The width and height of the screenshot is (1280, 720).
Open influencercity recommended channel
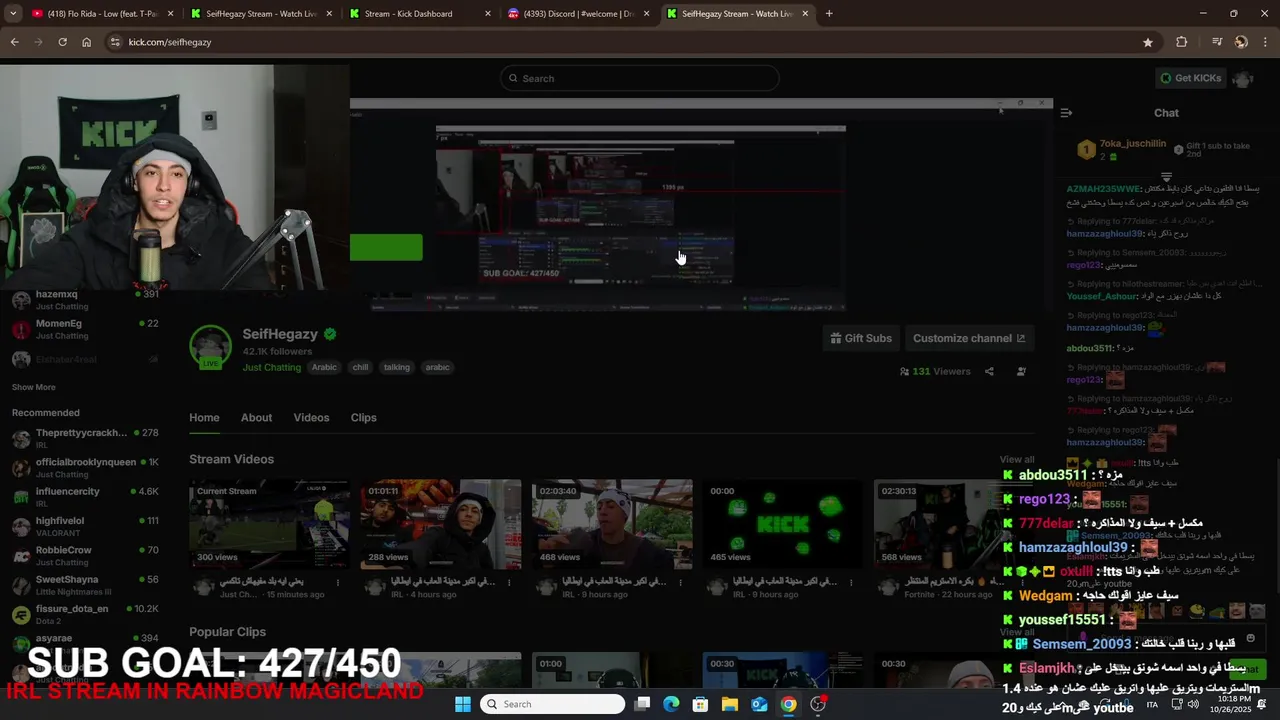pyautogui.click(x=85, y=497)
